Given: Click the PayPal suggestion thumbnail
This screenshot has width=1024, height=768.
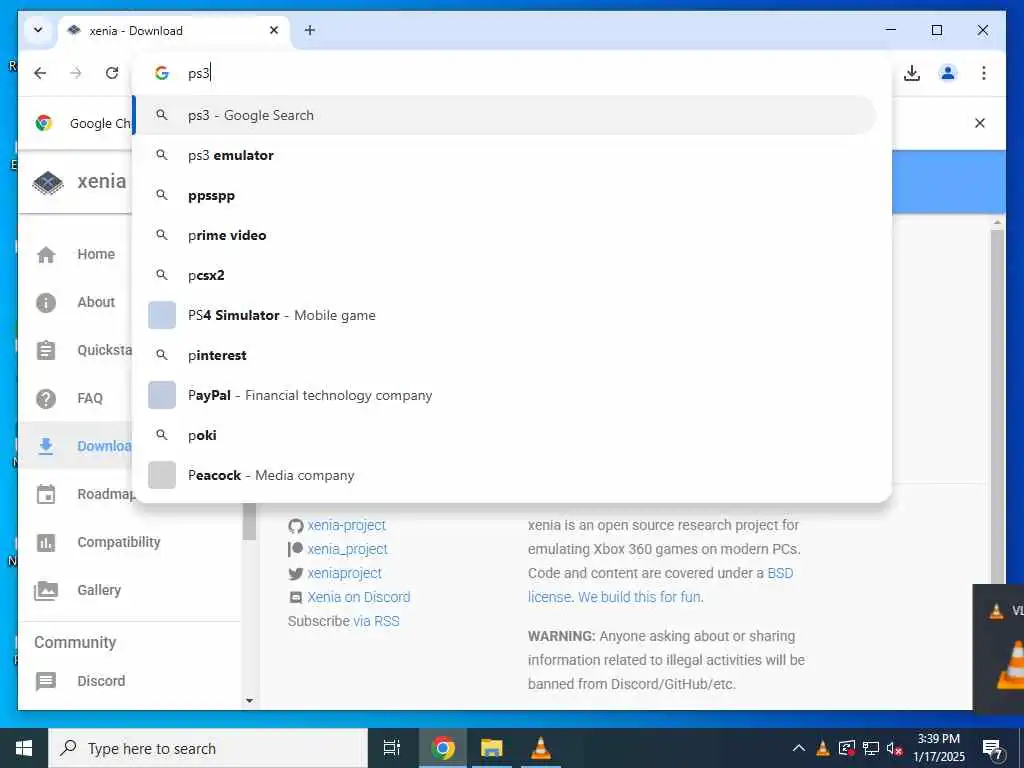Looking at the screenshot, I should click(x=162, y=395).
